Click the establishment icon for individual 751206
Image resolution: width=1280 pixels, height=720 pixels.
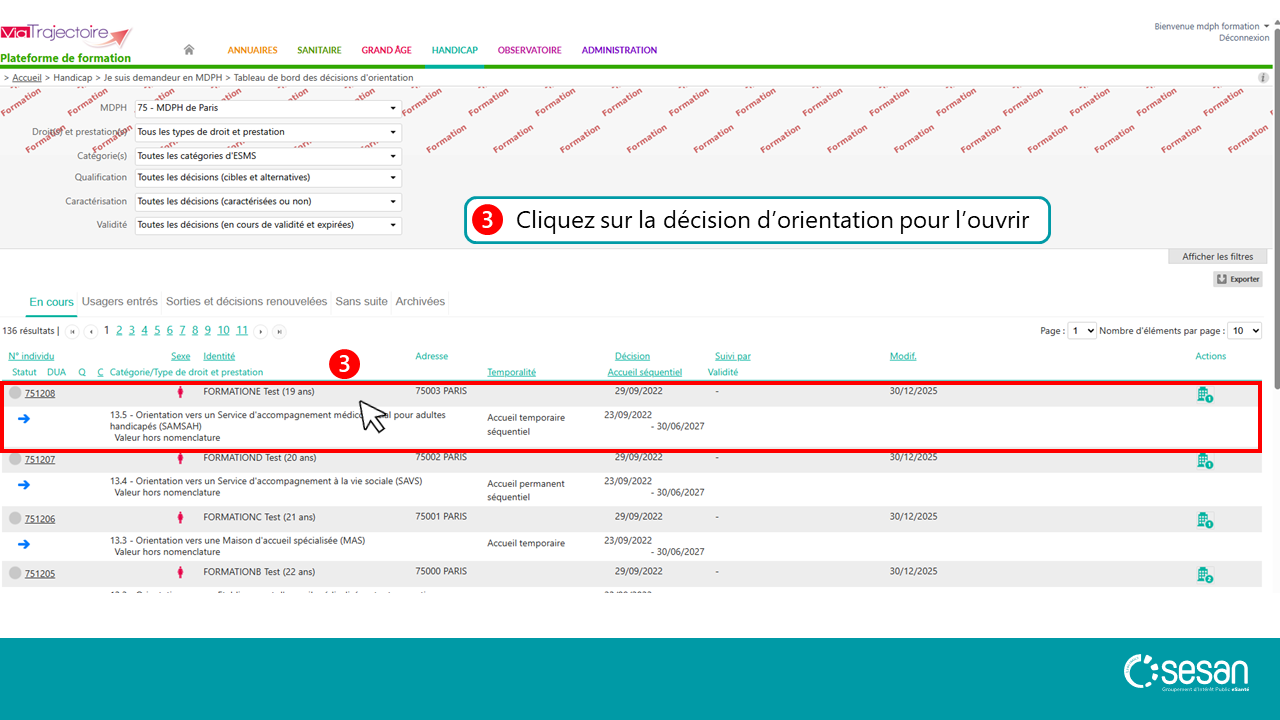(1204, 520)
